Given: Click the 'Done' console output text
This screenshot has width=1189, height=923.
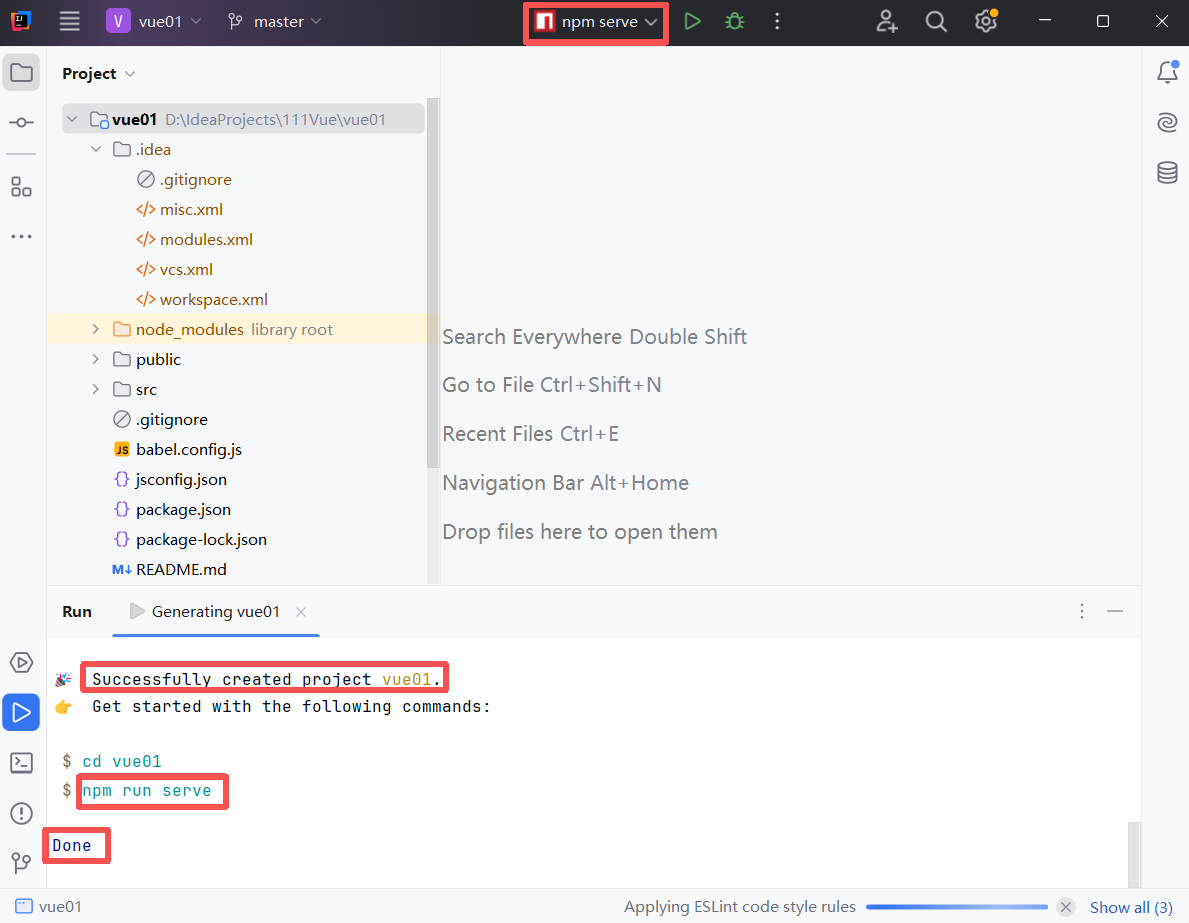Looking at the screenshot, I should tap(72, 845).
